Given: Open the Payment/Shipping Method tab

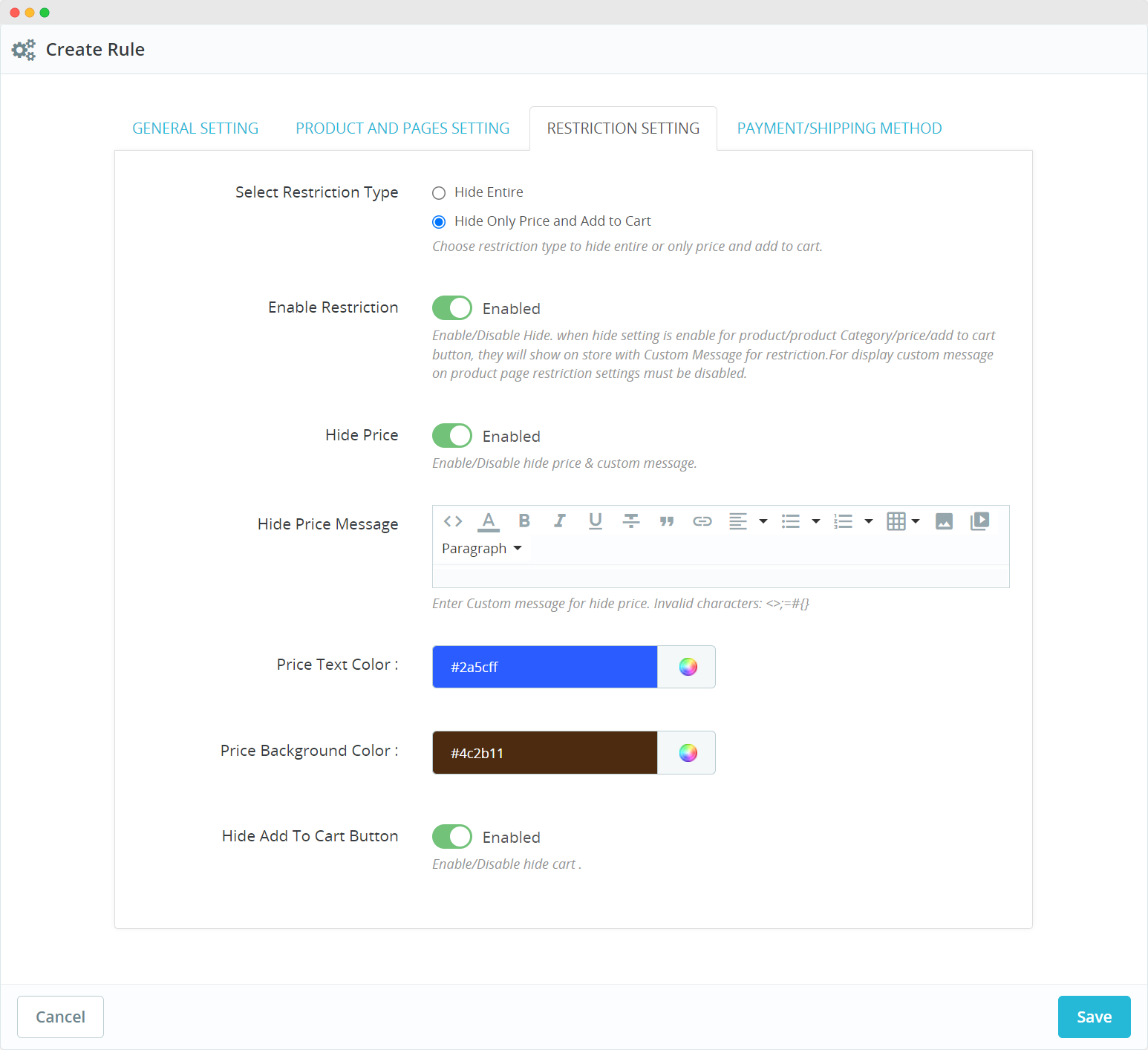Looking at the screenshot, I should (839, 128).
